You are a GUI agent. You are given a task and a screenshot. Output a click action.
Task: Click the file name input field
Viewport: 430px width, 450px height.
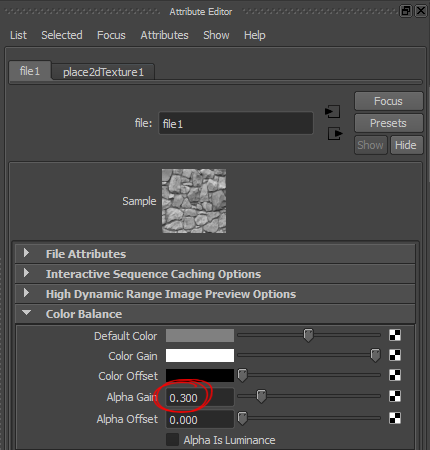(x=236, y=123)
